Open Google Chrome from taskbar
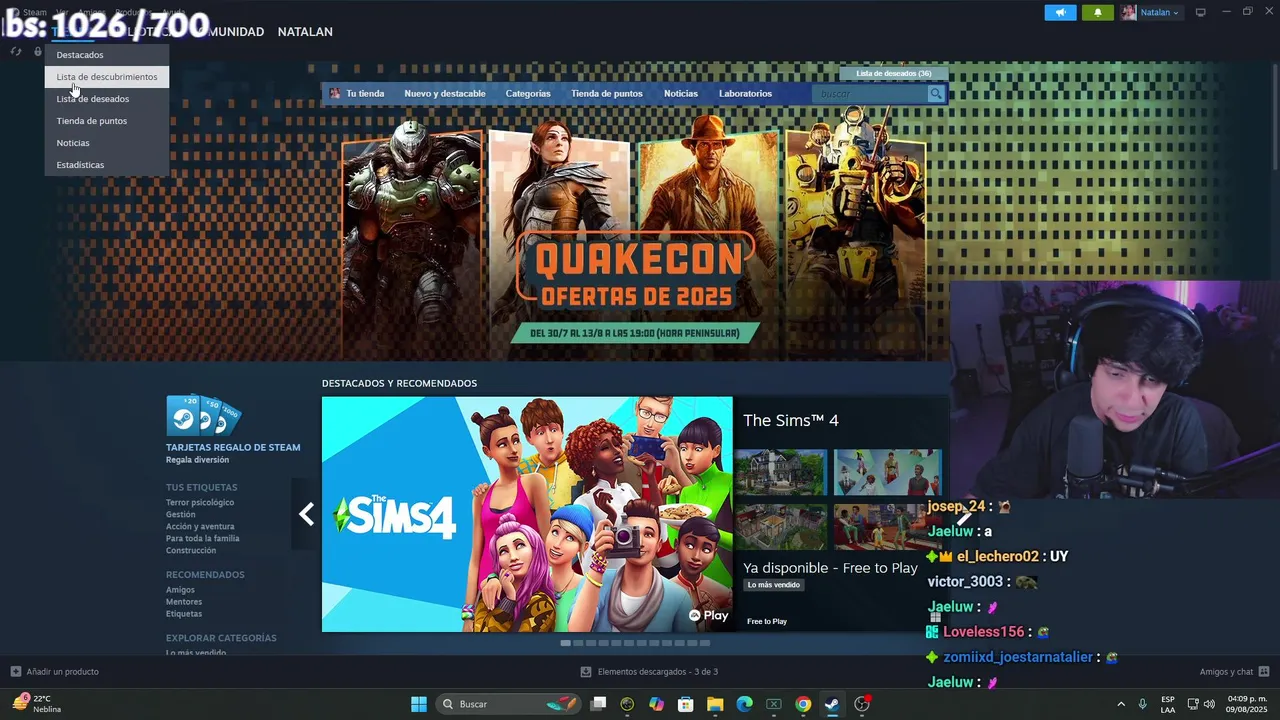1280x720 pixels. (x=803, y=704)
